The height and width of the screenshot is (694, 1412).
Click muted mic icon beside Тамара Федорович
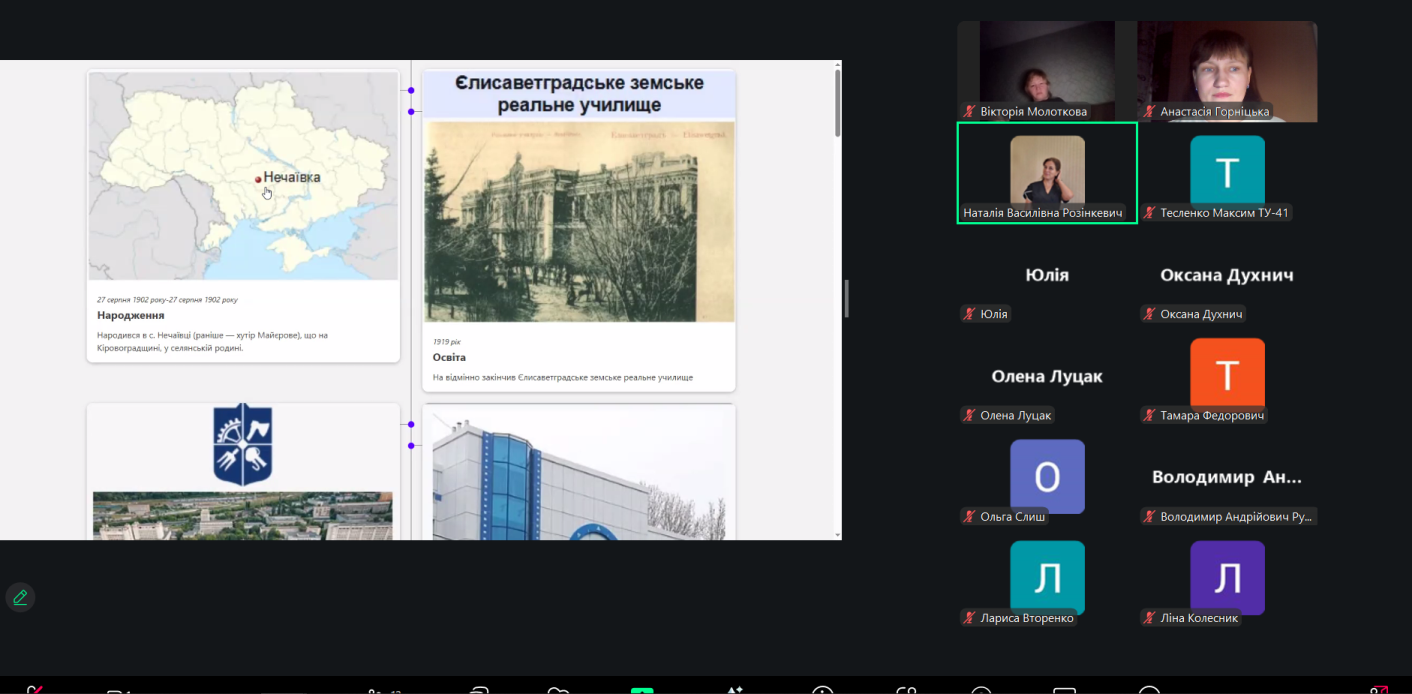pos(1150,416)
